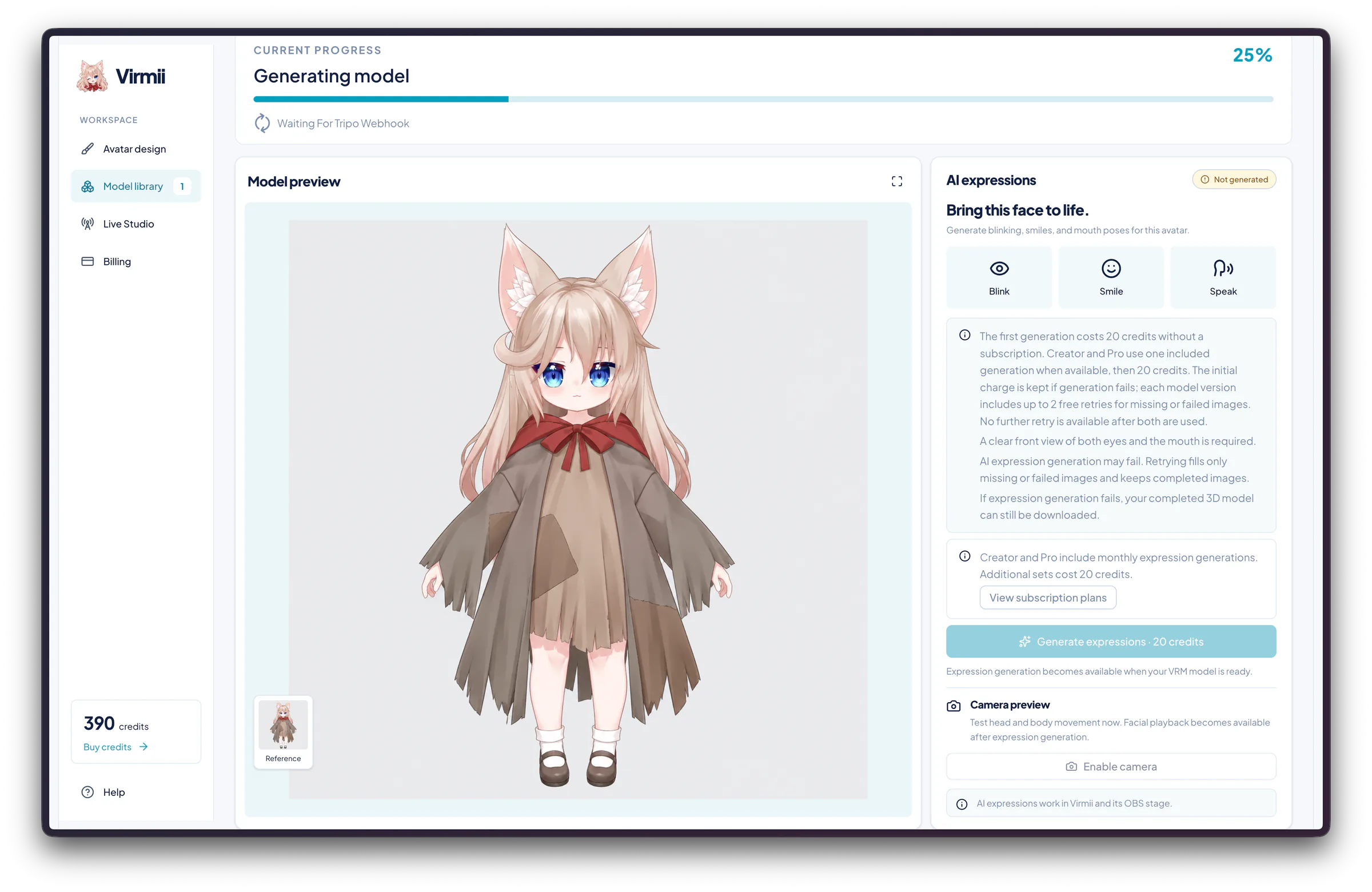1372x892 pixels.
Task: Click the 'Model preview' heading
Action: pyautogui.click(x=293, y=182)
